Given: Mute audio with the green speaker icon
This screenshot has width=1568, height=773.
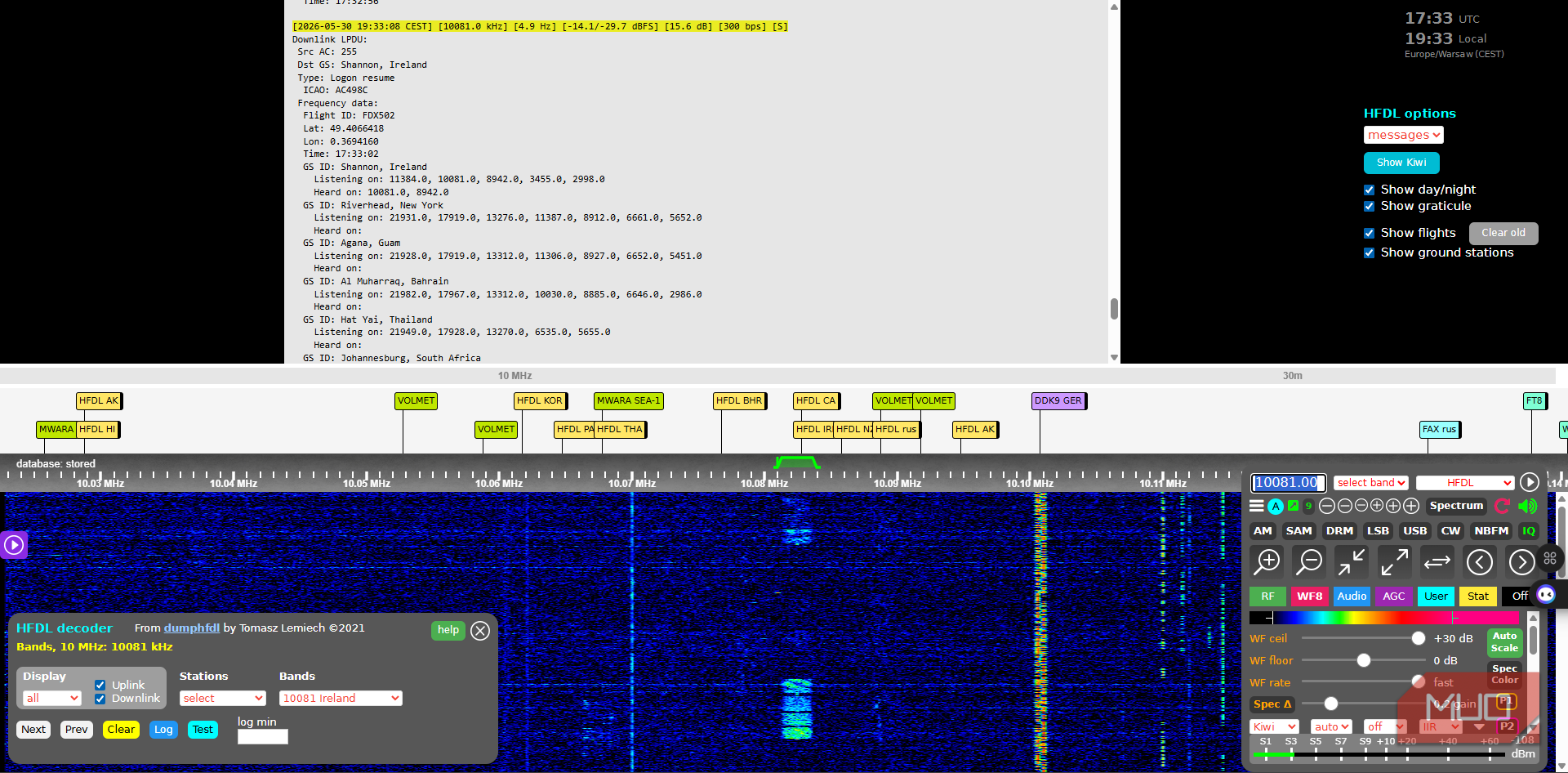Looking at the screenshot, I should pyautogui.click(x=1527, y=506).
